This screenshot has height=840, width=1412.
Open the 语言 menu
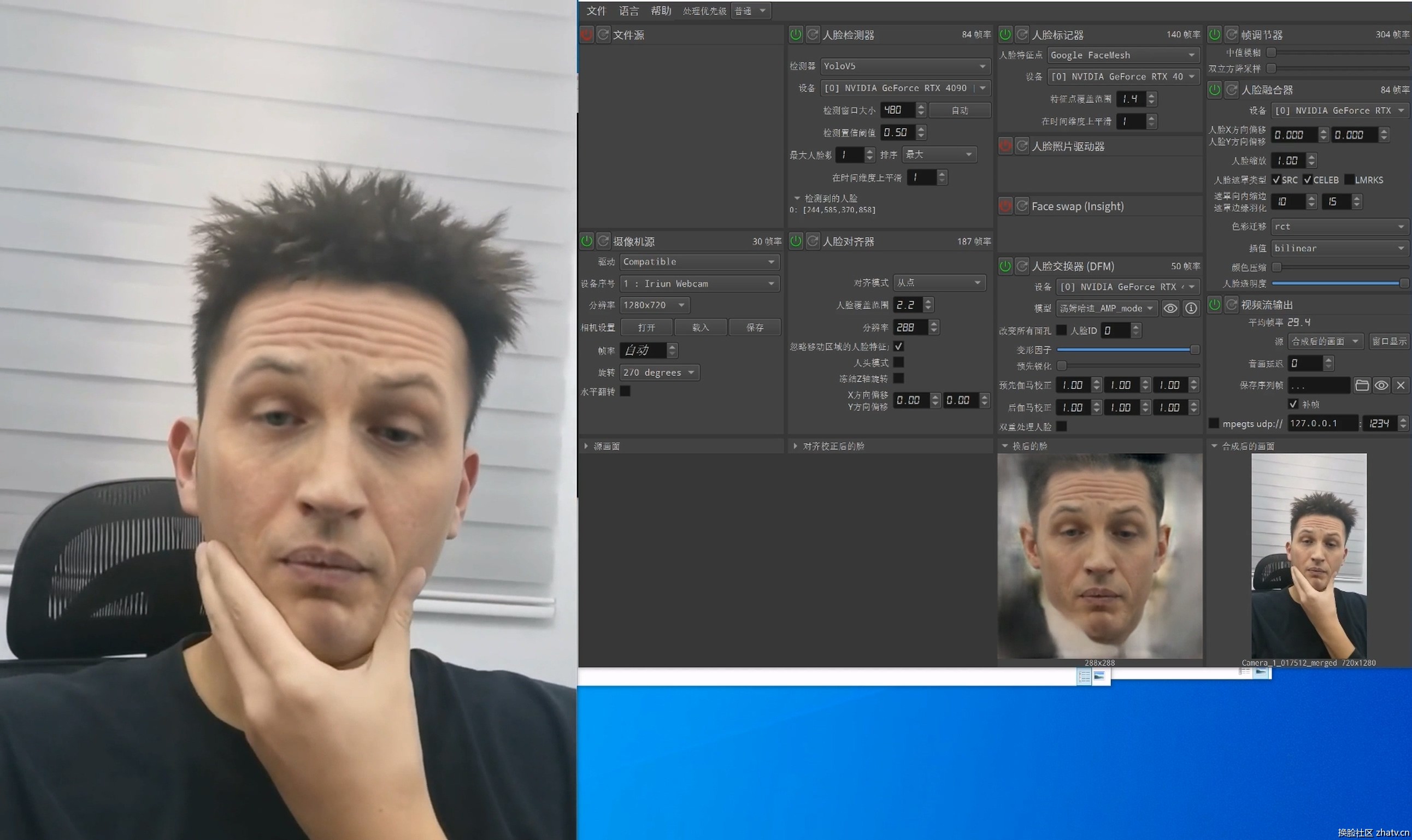pyautogui.click(x=628, y=11)
